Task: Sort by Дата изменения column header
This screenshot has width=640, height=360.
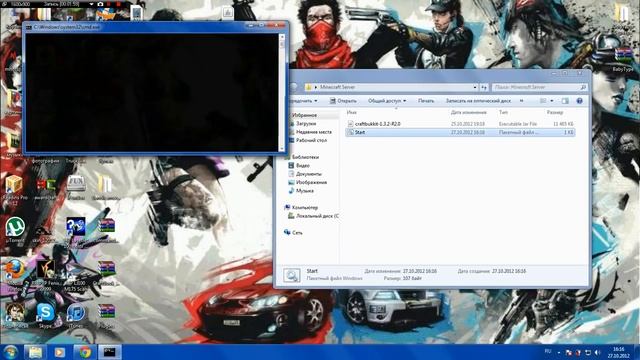Action: (469, 112)
